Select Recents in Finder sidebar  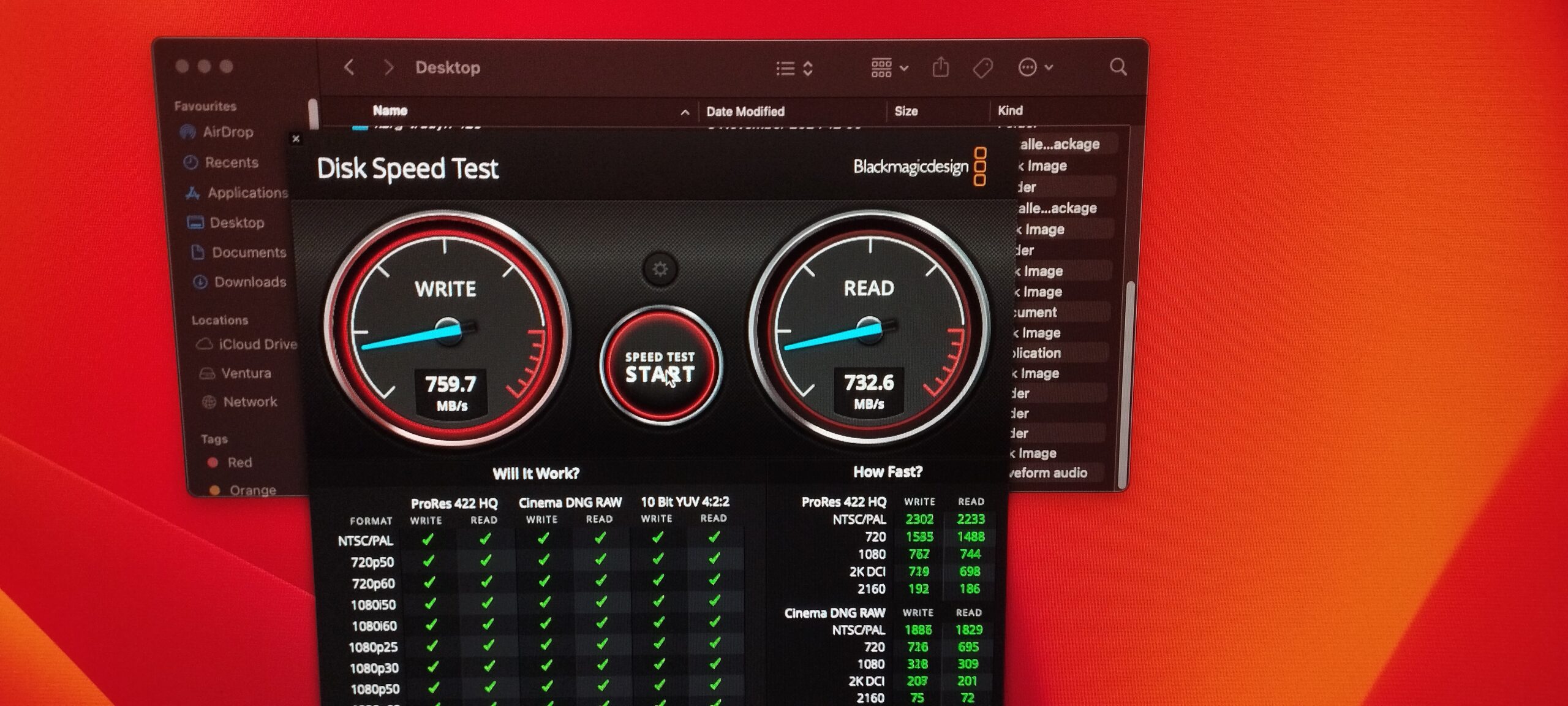coord(231,162)
